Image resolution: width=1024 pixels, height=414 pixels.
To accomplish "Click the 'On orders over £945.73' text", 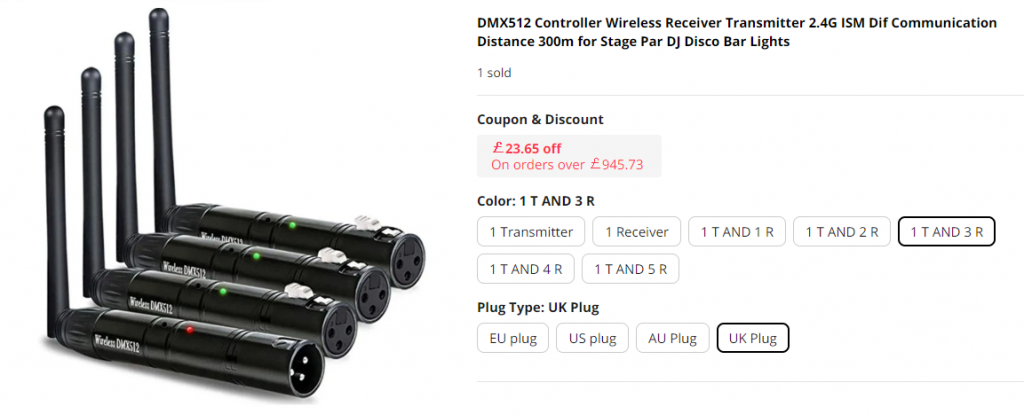I will pyautogui.click(x=567, y=164).
